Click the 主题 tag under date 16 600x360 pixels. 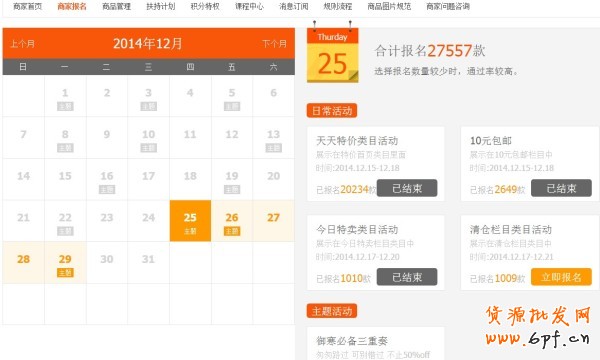click(107, 189)
